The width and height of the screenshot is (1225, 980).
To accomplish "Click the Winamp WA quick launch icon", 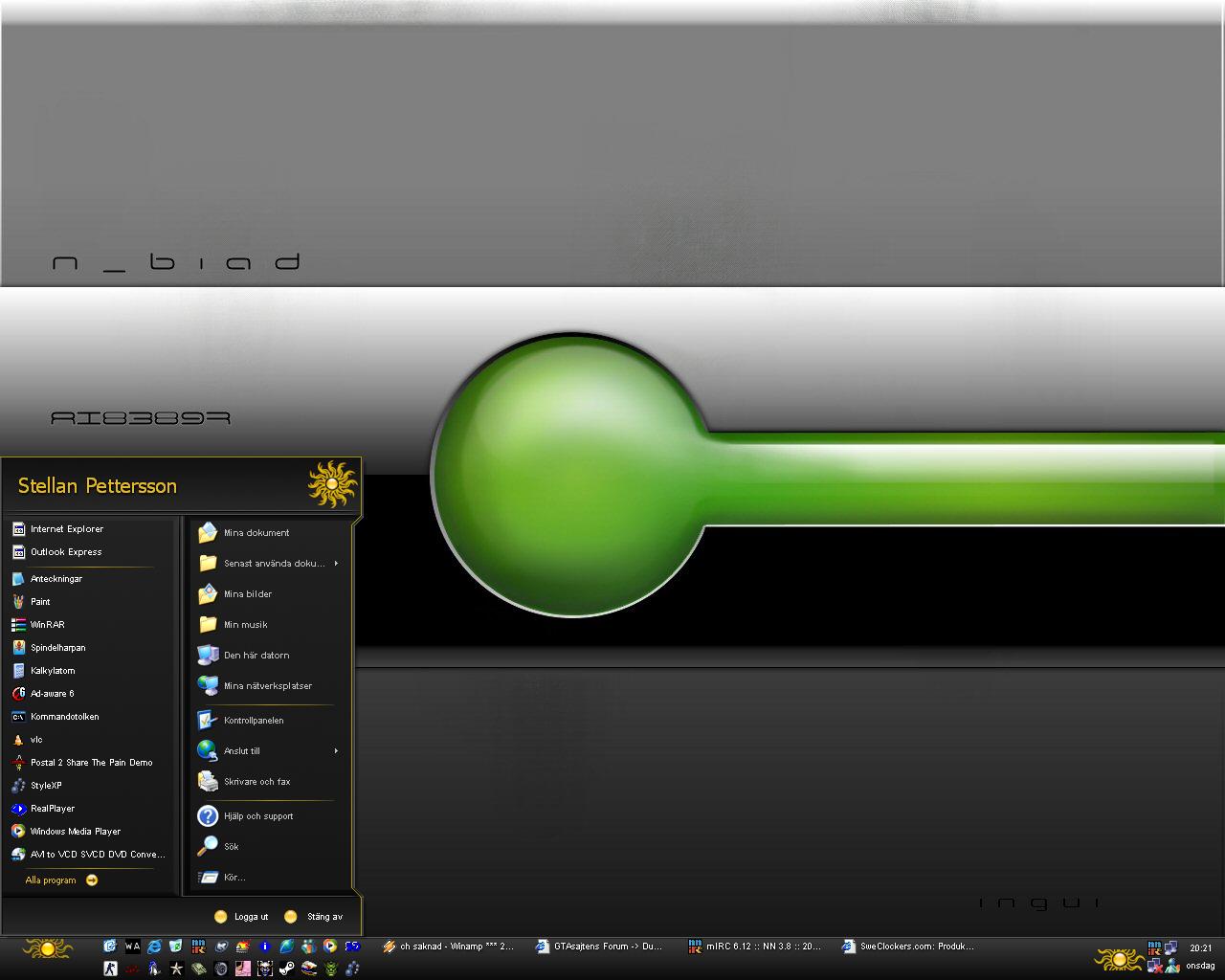I will tap(132, 947).
